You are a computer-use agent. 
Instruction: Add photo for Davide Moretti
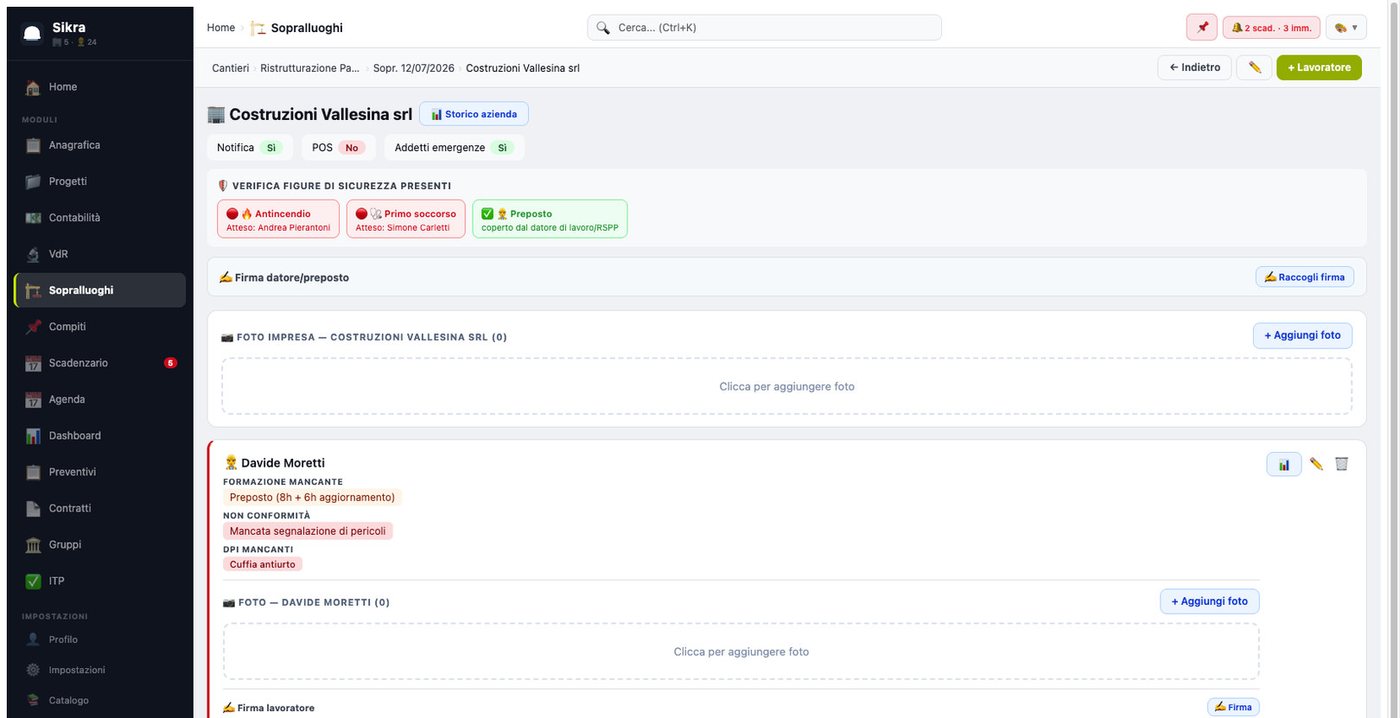pyautogui.click(x=1210, y=601)
